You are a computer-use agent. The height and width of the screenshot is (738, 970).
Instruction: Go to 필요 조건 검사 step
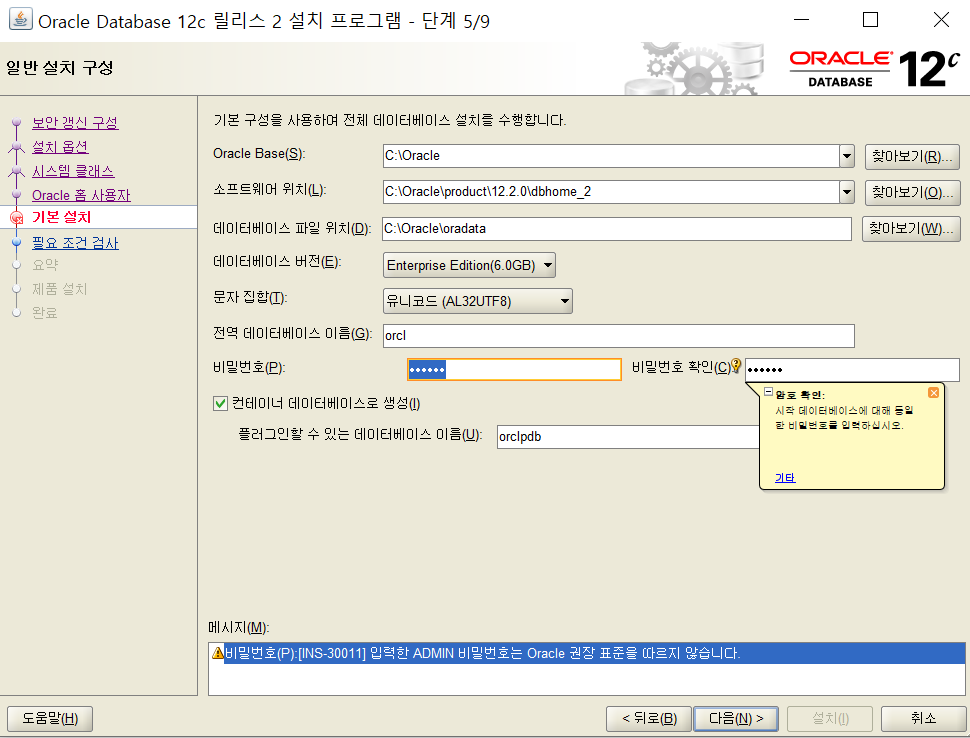pos(75,243)
